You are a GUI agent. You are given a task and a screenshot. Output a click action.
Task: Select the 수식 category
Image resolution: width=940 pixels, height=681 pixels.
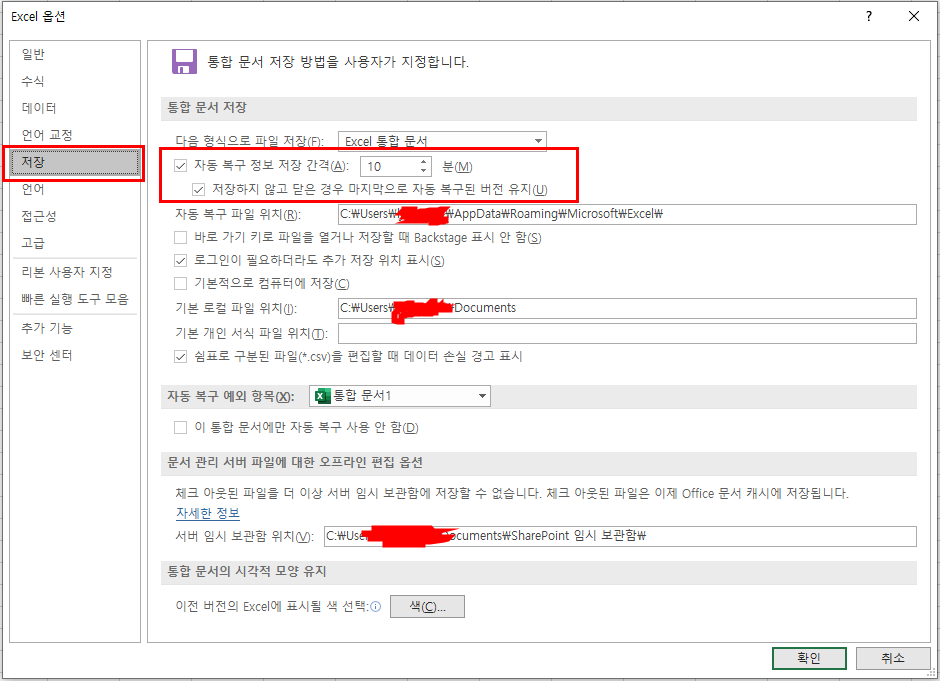pos(75,81)
